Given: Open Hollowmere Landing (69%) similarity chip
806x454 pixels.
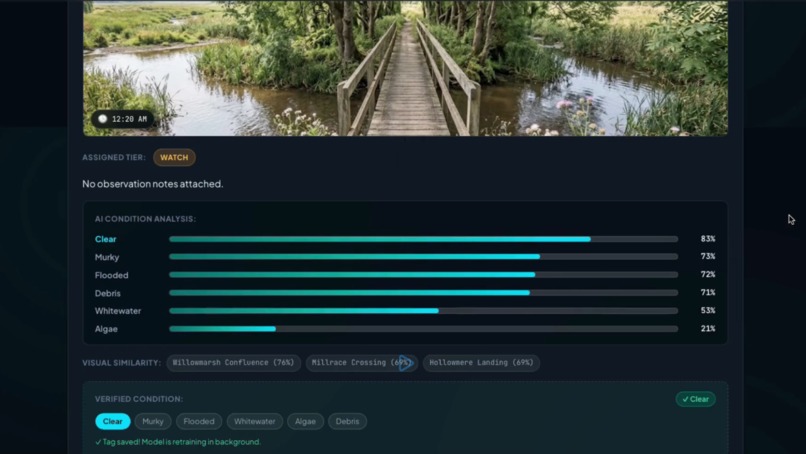Looking at the screenshot, I should click(481, 362).
